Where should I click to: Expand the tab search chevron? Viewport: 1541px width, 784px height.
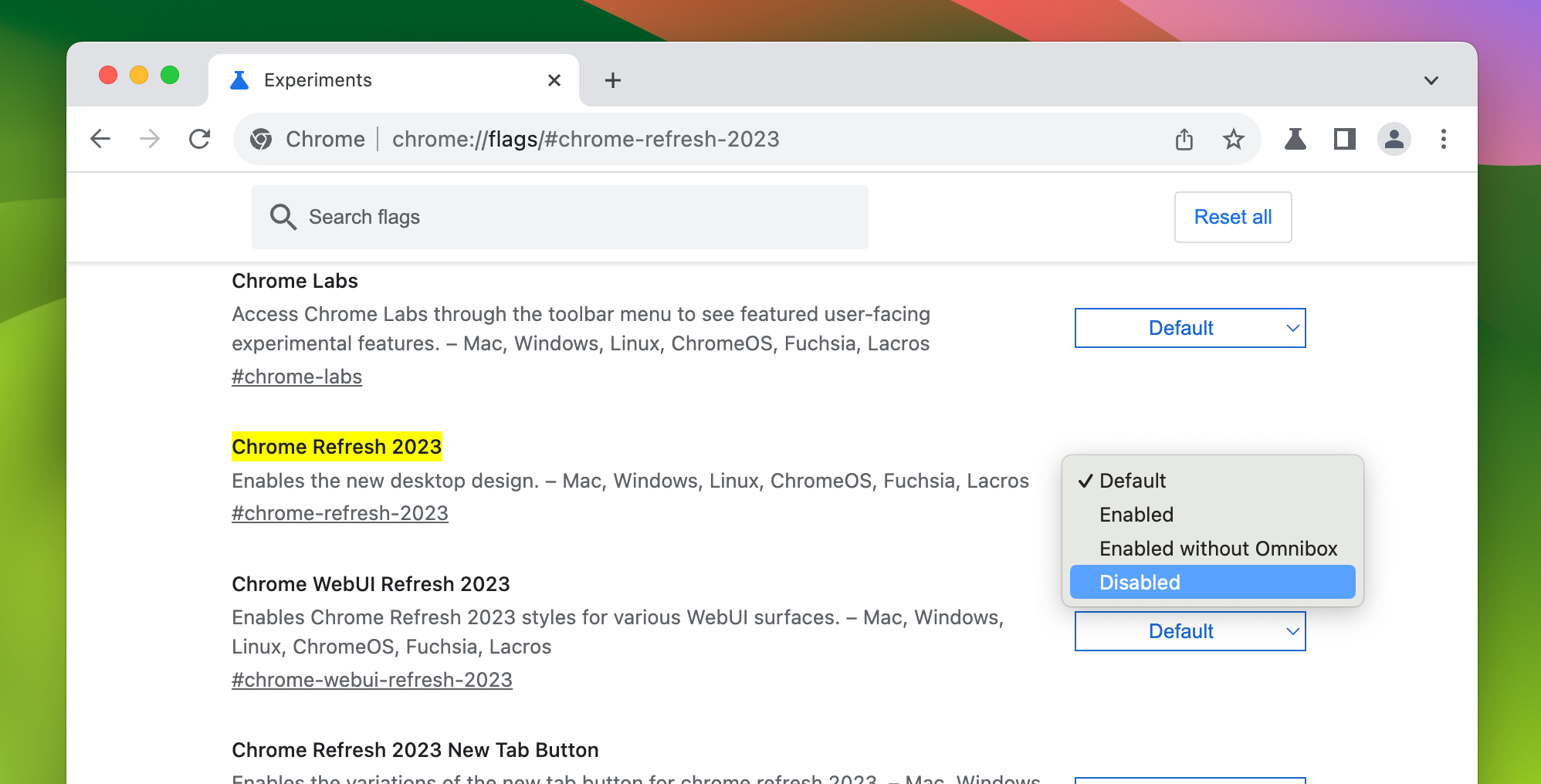coord(1431,80)
